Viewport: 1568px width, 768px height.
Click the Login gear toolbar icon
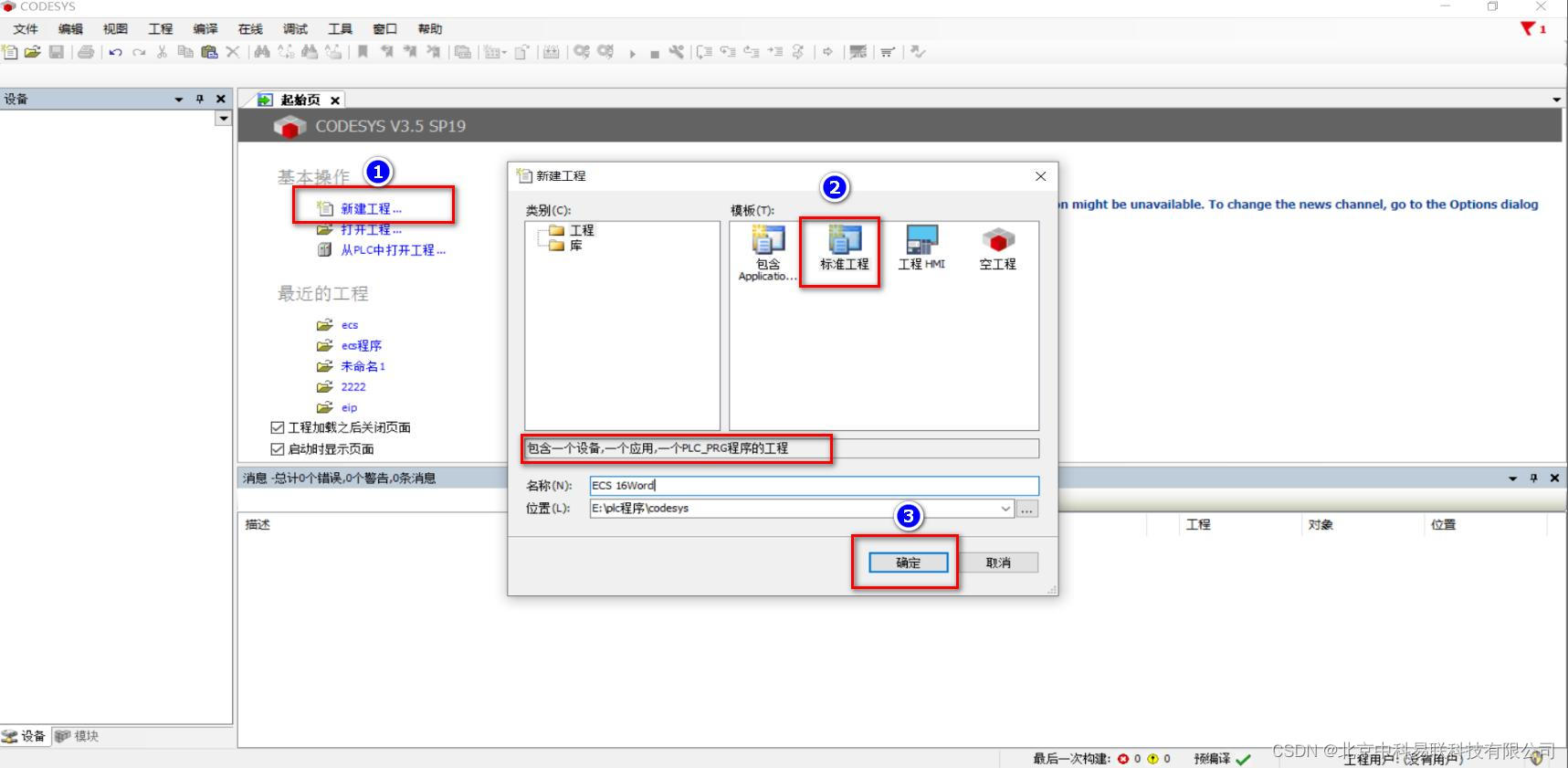coord(582,52)
